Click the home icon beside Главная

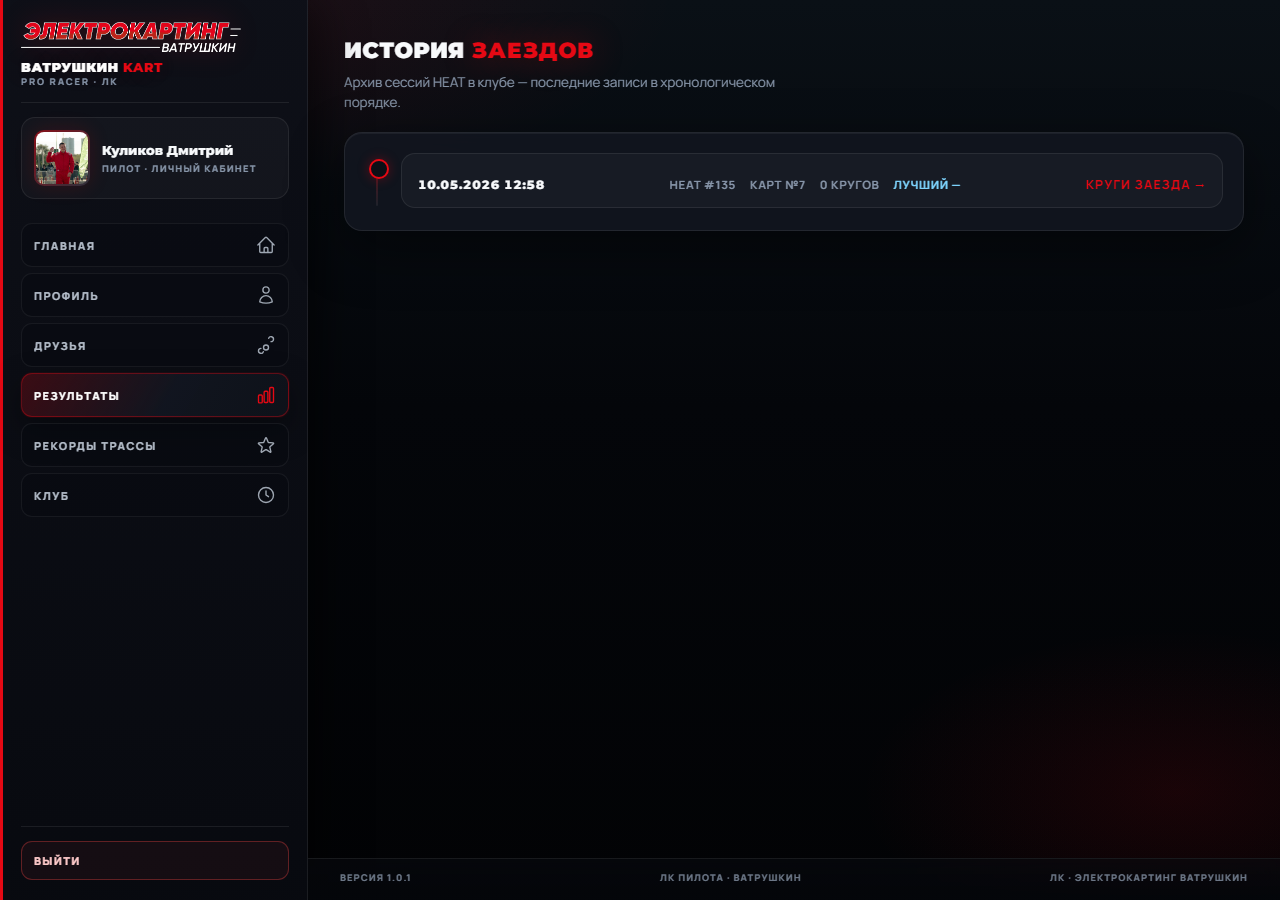click(266, 245)
